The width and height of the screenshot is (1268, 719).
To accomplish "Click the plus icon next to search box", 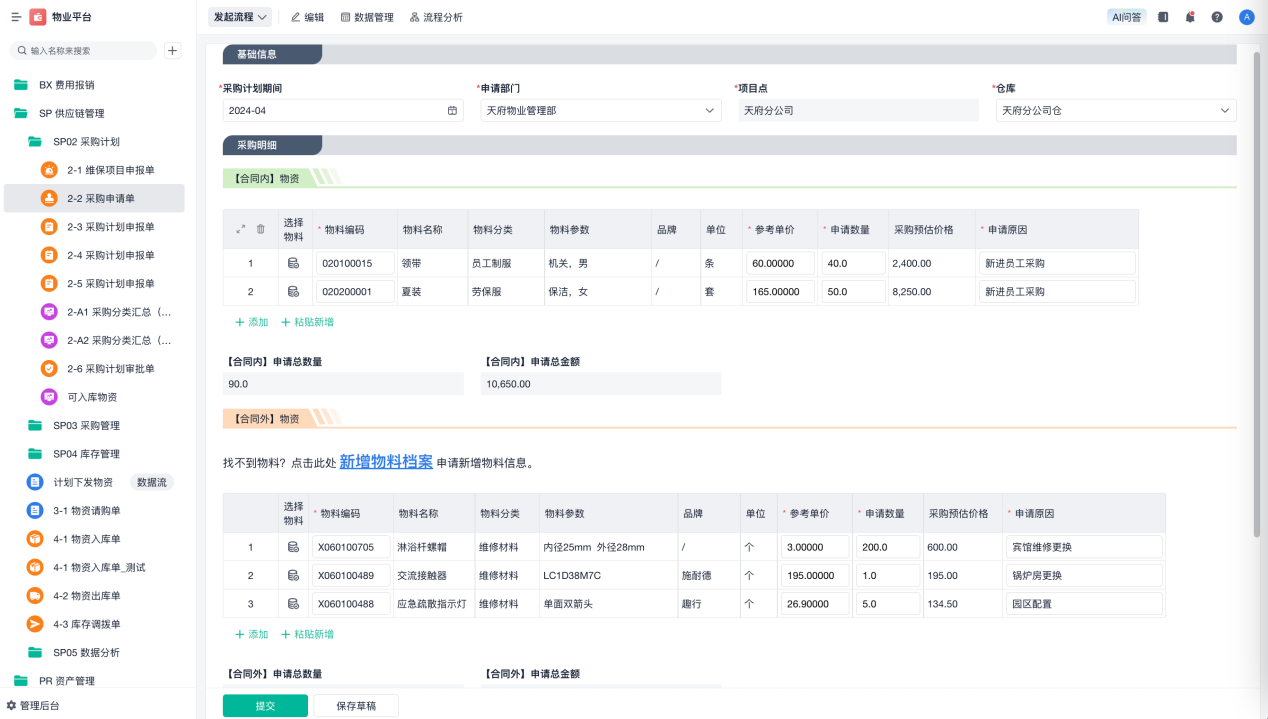I will point(172,50).
